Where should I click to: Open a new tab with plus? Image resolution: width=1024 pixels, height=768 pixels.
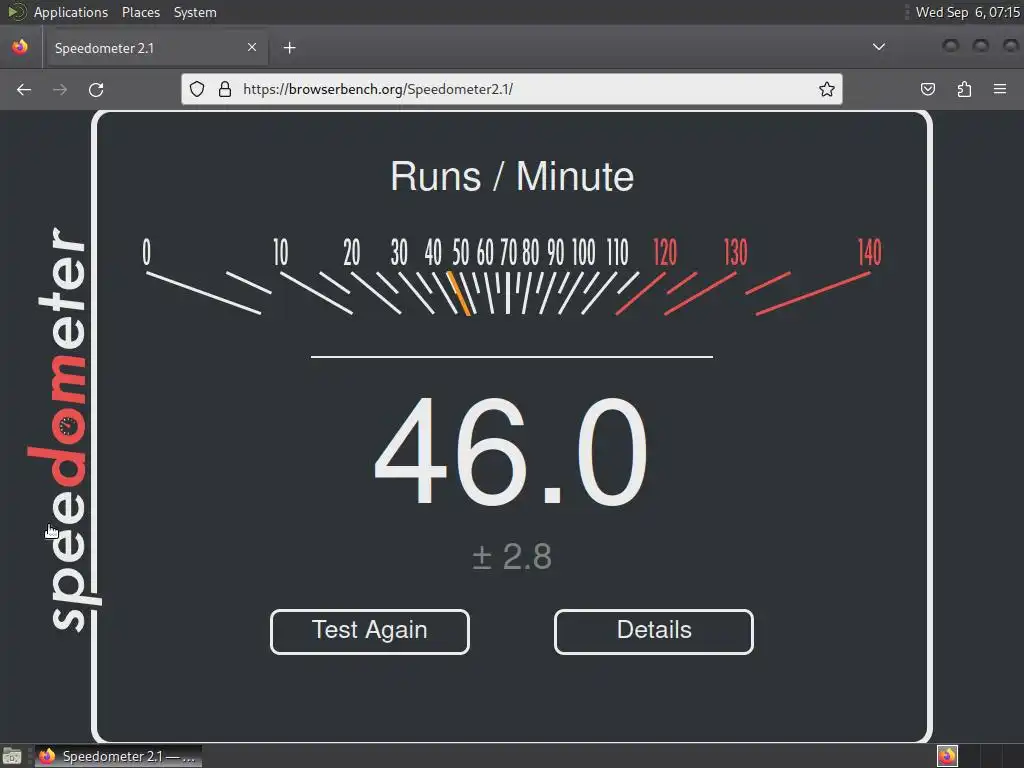[289, 48]
